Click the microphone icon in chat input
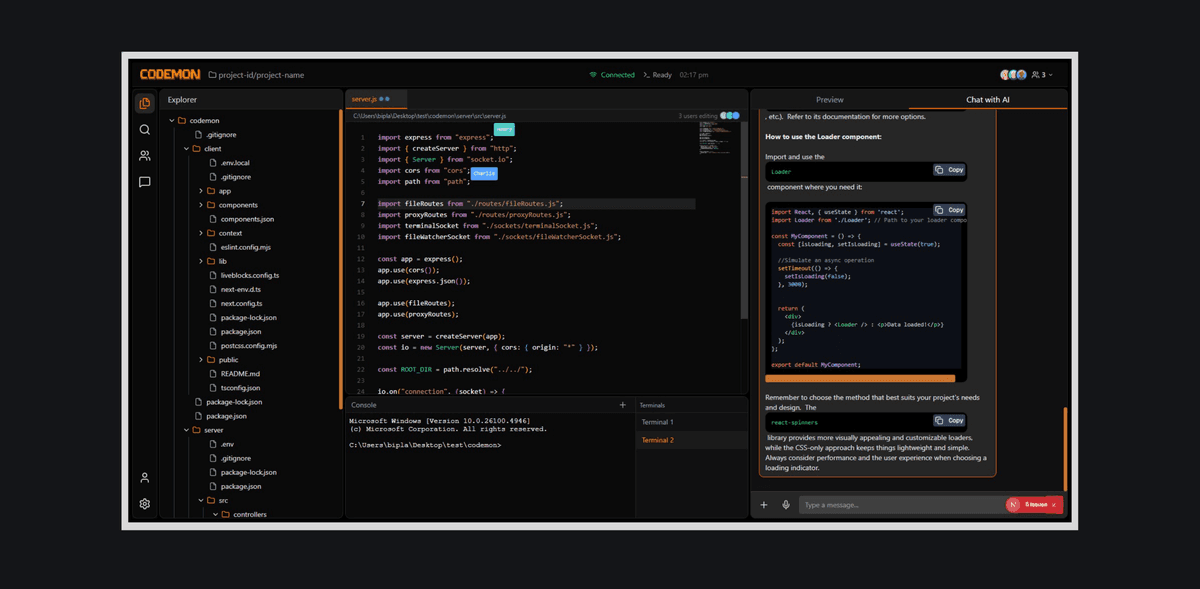This screenshot has height=589, width=1200. pyautogui.click(x=786, y=505)
